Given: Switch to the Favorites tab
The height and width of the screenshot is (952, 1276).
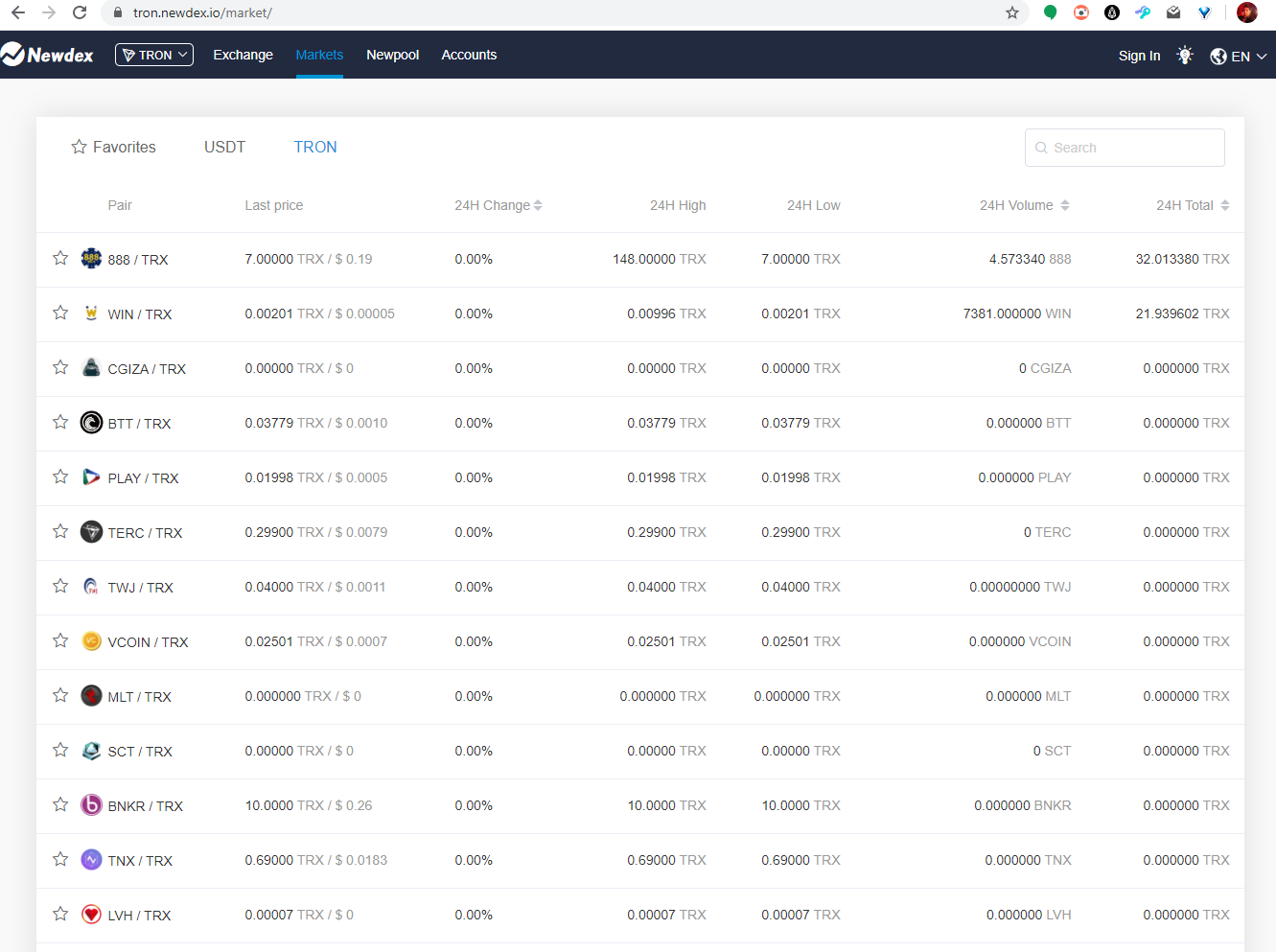Looking at the screenshot, I should 113,147.
